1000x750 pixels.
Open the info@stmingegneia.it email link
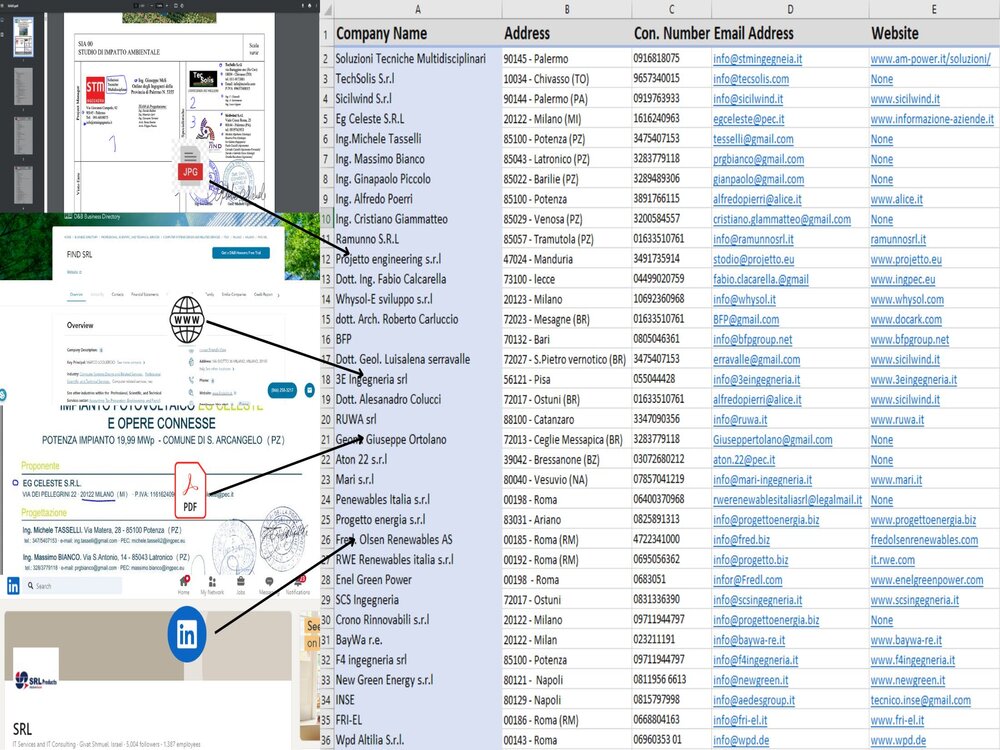pos(757,59)
